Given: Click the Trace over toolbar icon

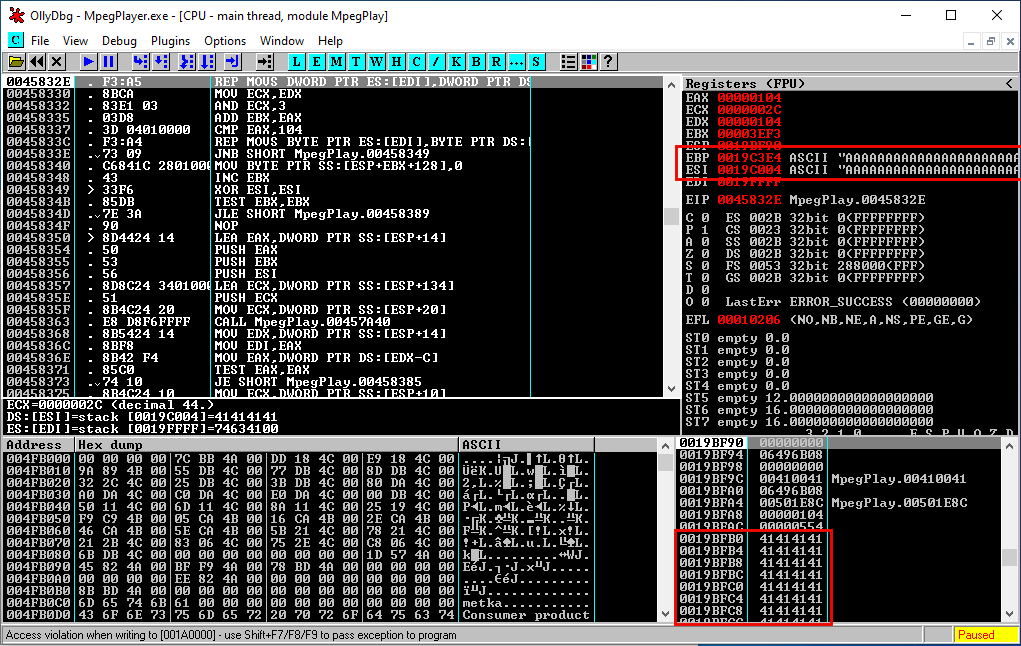Looking at the screenshot, I should tap(206, 62).
